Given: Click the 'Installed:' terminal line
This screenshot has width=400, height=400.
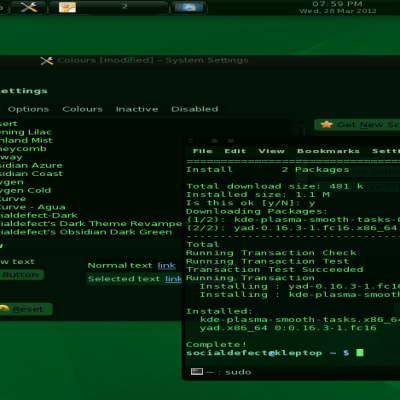Looking at the screenshot, I should point(219,311).
